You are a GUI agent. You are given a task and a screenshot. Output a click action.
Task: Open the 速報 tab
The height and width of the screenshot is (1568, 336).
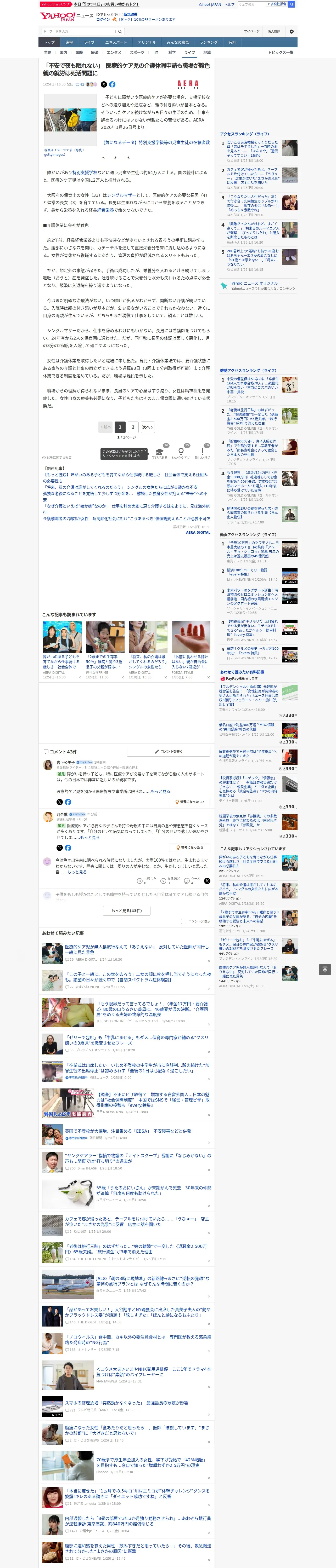tap(69, 43)
